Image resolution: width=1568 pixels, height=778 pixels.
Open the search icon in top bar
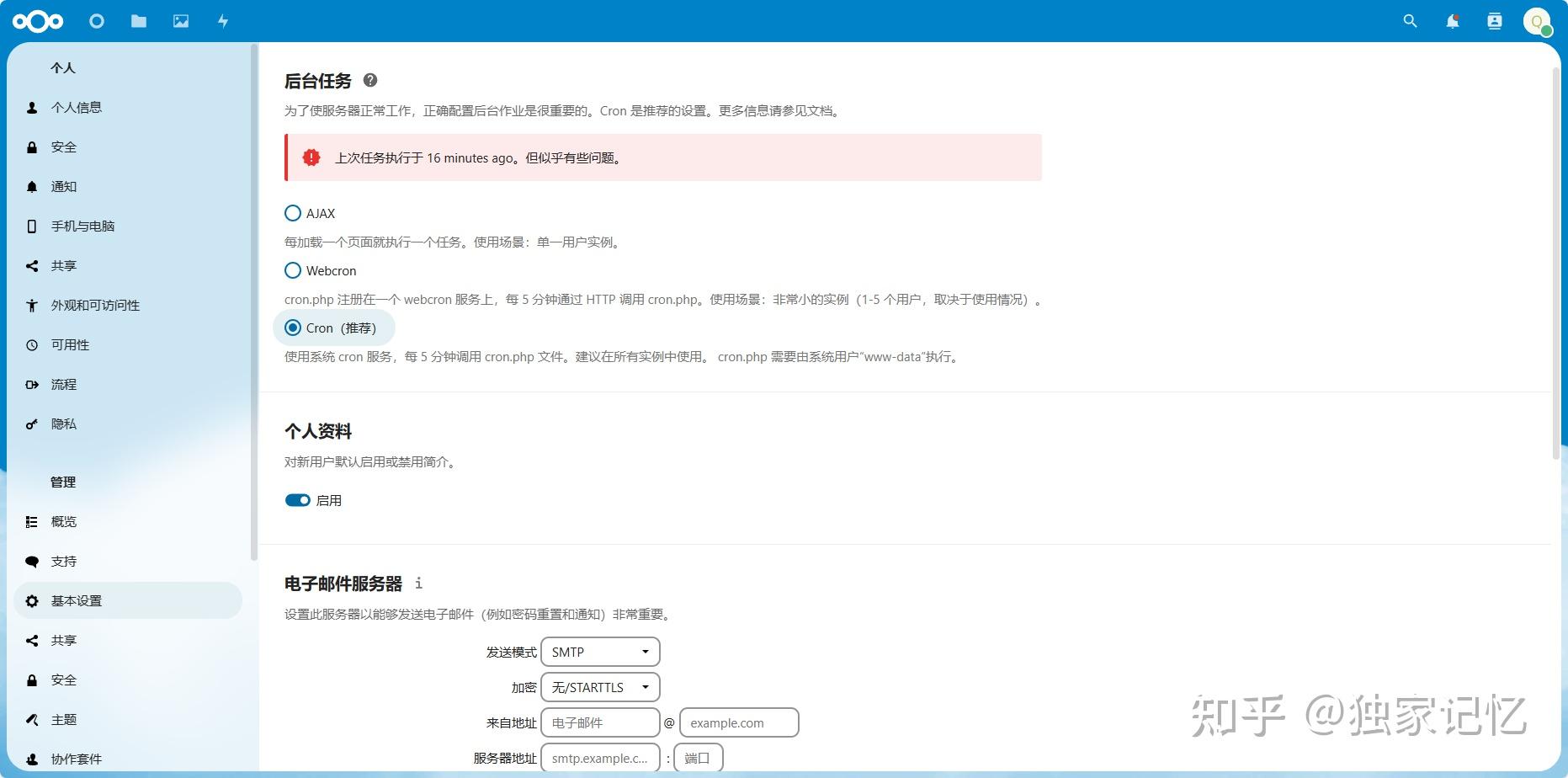click(1410, 21)
